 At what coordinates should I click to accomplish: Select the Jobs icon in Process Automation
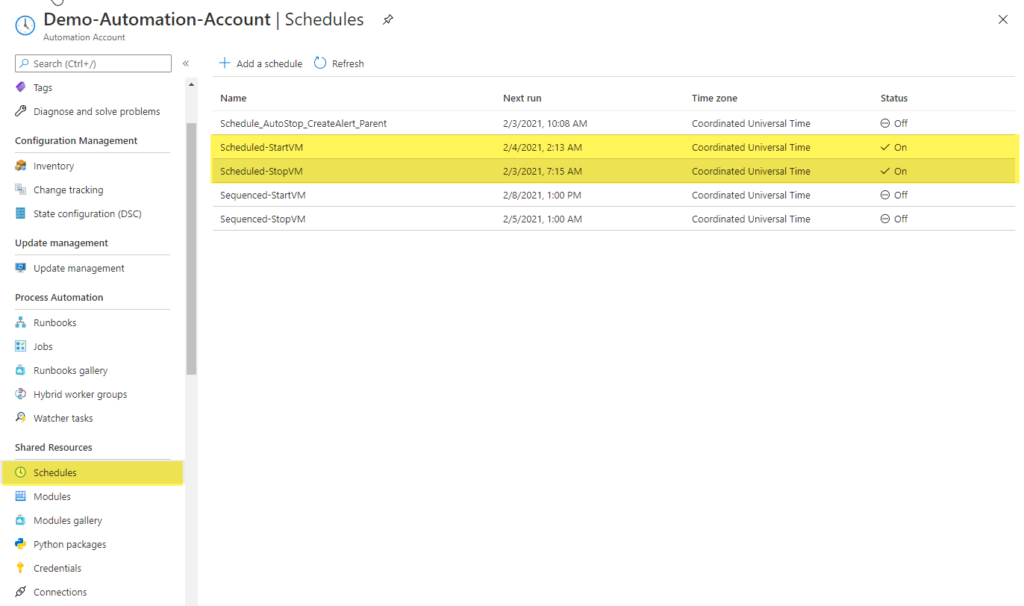pyautogui.click(x=22, y=345)
